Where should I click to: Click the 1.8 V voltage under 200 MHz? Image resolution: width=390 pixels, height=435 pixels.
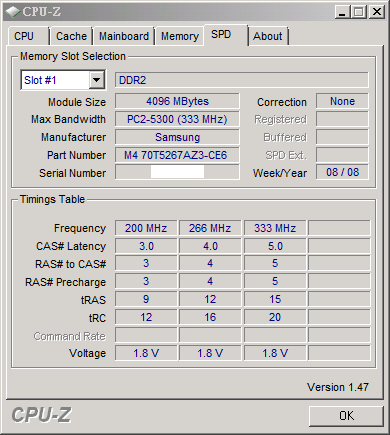[146, 353]
